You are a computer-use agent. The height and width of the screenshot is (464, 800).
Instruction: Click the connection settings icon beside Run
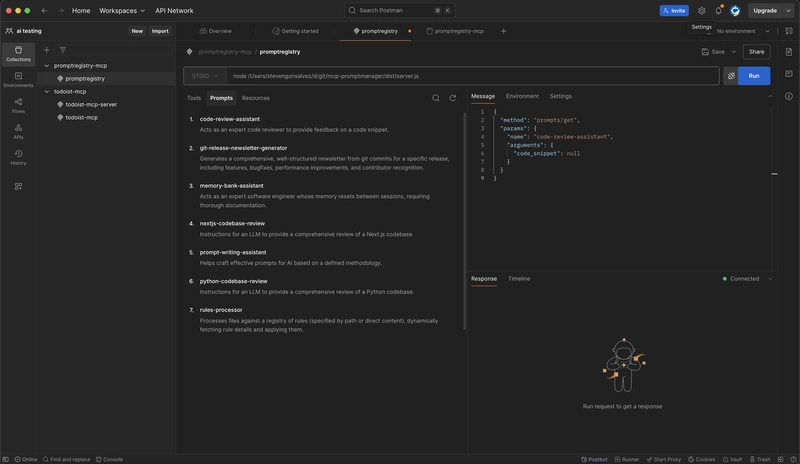pyautogui.click(x=731, y=76)
